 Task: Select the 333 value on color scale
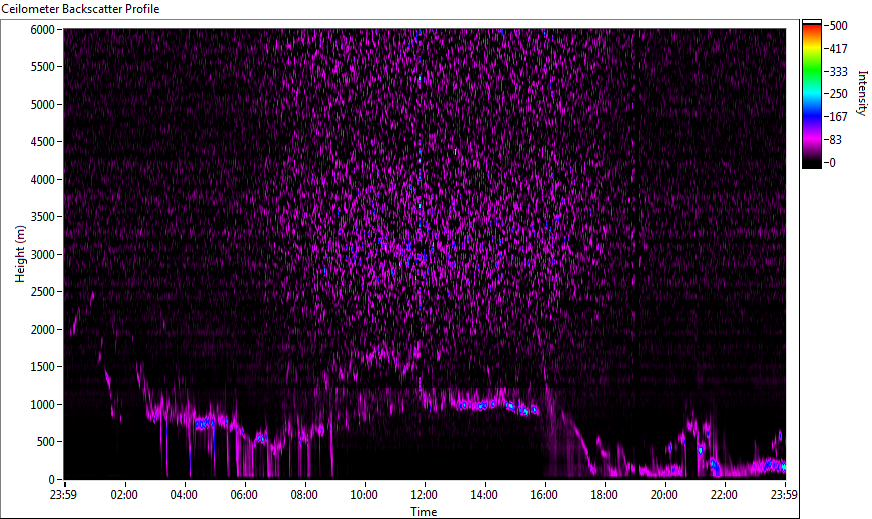click(838, 71)
